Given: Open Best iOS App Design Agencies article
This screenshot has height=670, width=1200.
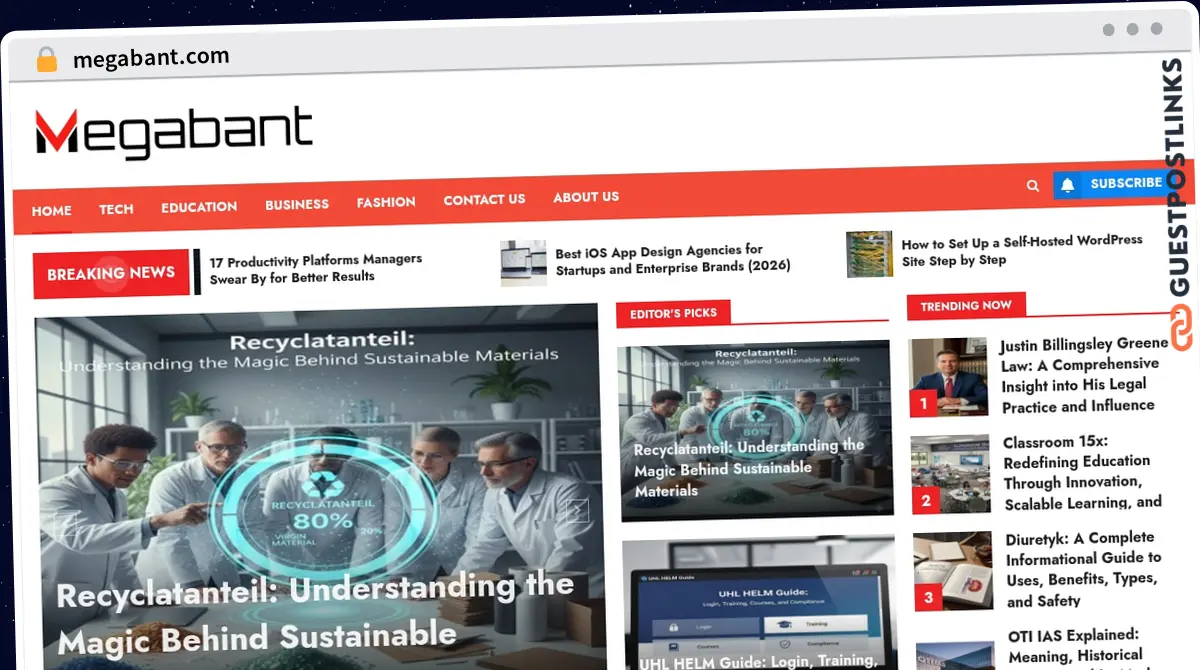Looking at the screenshot, I should pyautogui.click(x=673, y=259).
